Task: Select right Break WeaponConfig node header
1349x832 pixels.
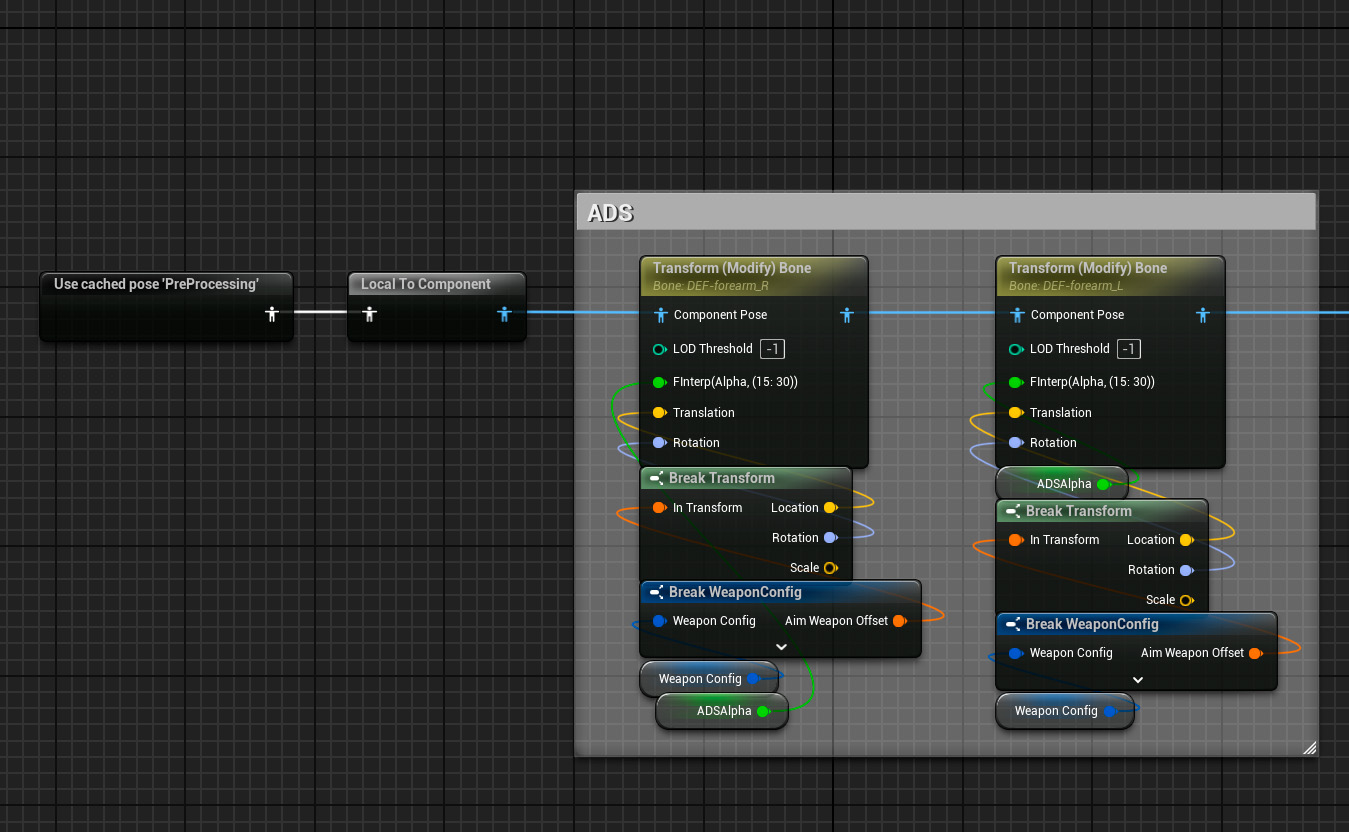Action: coord(1136,624)
